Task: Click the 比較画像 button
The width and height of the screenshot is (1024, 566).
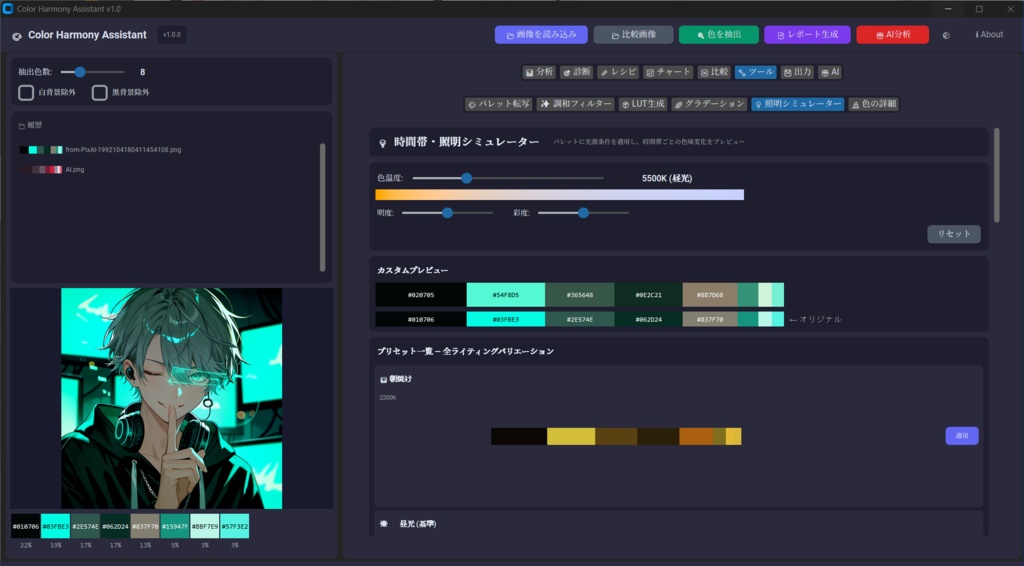Action: coord(633,35)
